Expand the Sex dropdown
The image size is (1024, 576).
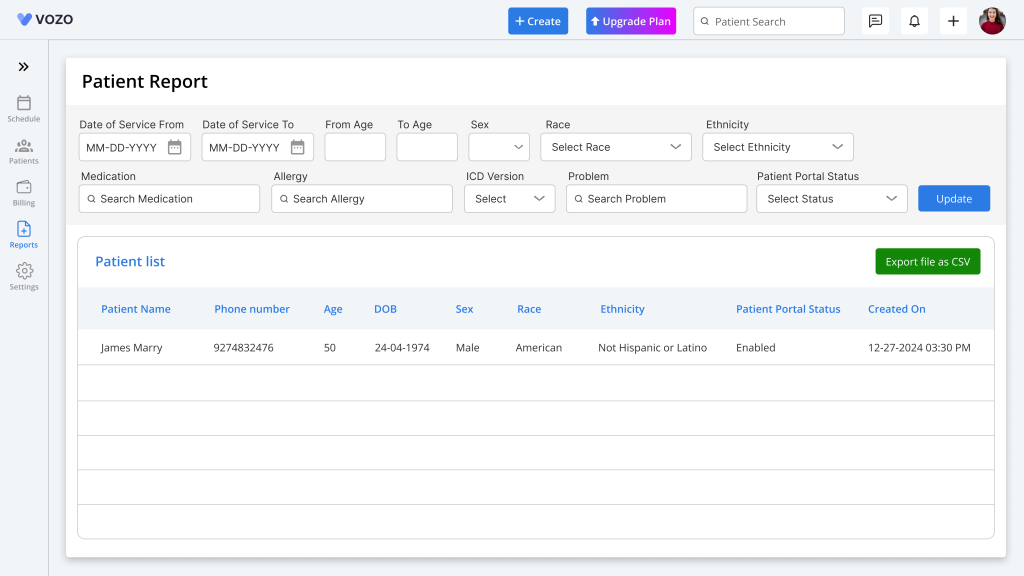click(498, 147)
